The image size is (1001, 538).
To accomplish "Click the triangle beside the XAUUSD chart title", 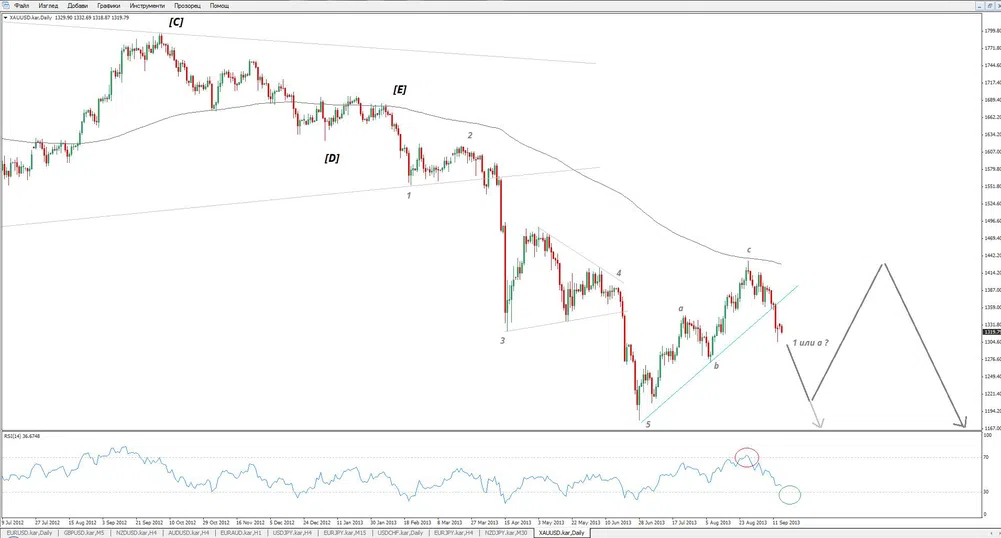I will [4, 17].
